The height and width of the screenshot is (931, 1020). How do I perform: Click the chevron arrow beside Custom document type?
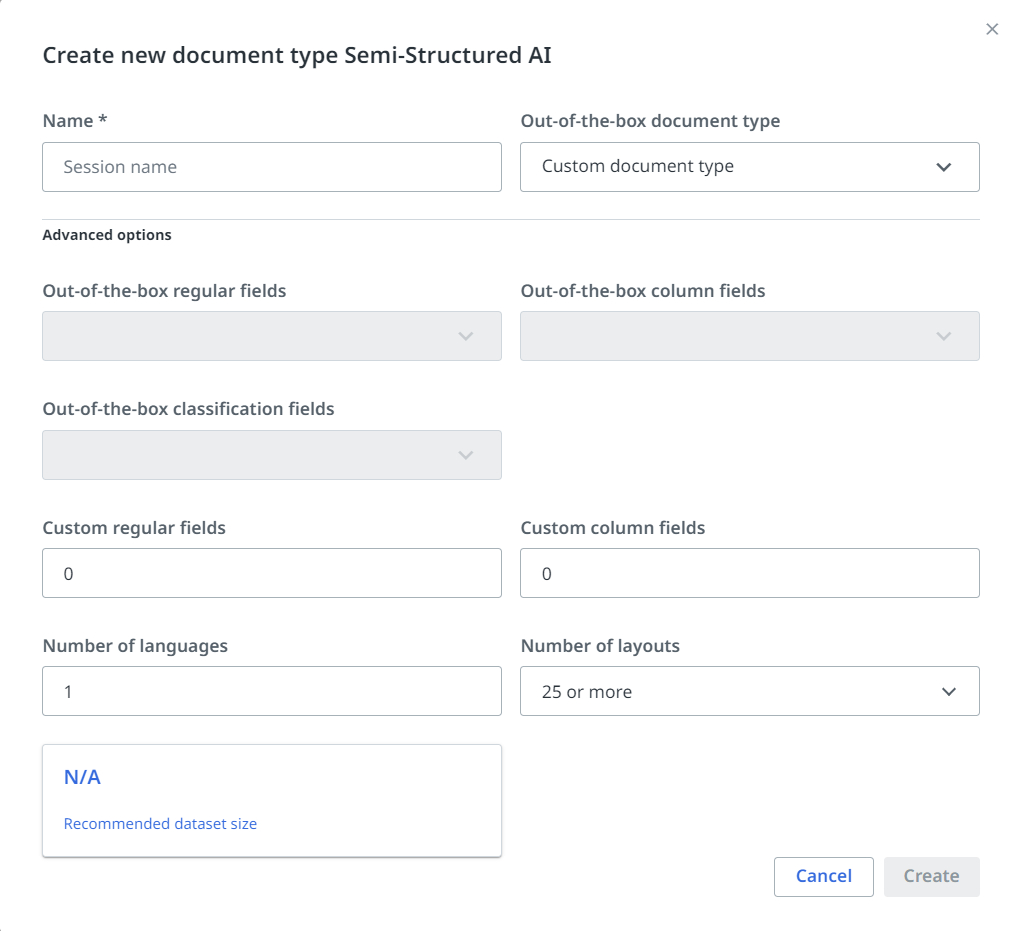tap(943, 167)
